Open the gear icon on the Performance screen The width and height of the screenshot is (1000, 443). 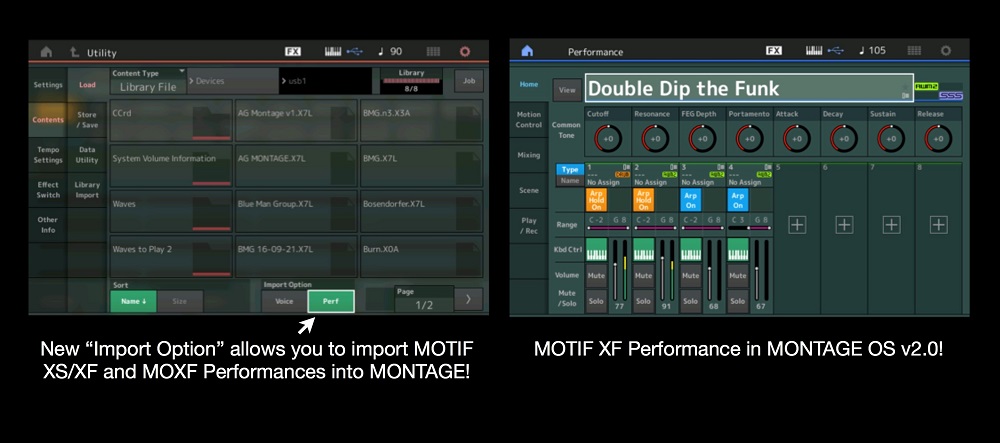[x=946, y=51]
